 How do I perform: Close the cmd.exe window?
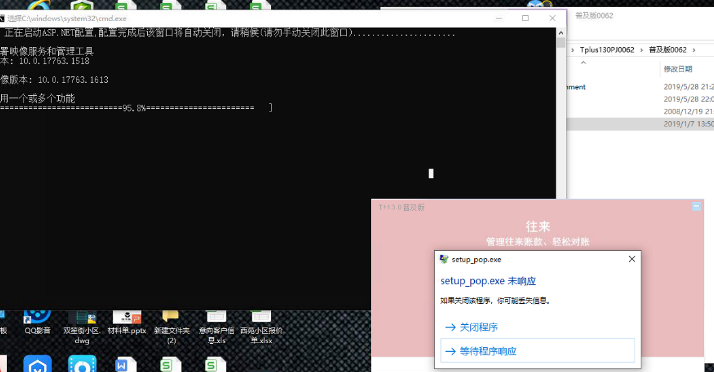pyautogui.click(x=552, y=18)
